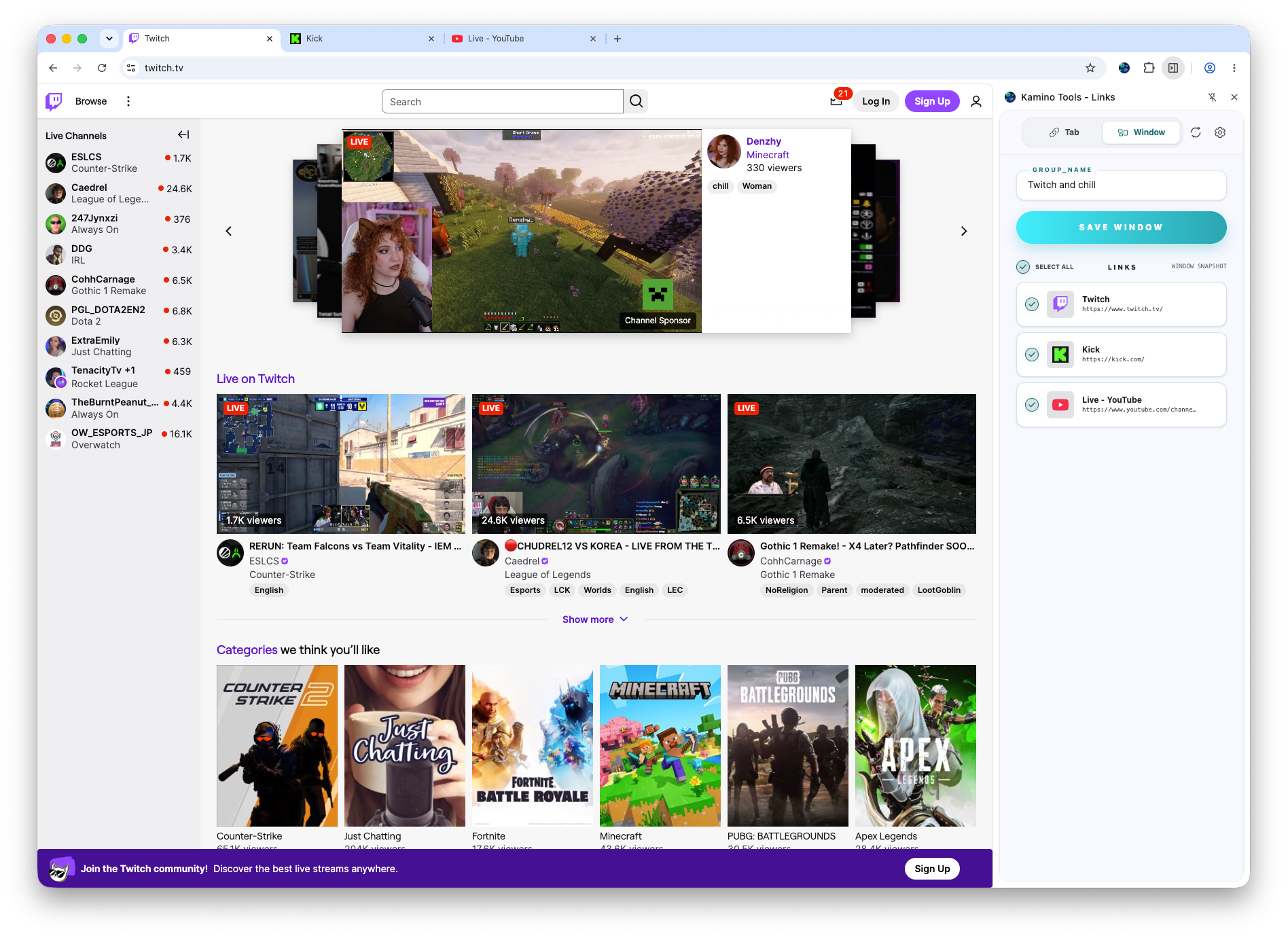The image size is (1288, 938).
Task: Click the search magnifier button
Action: (636, 101)
